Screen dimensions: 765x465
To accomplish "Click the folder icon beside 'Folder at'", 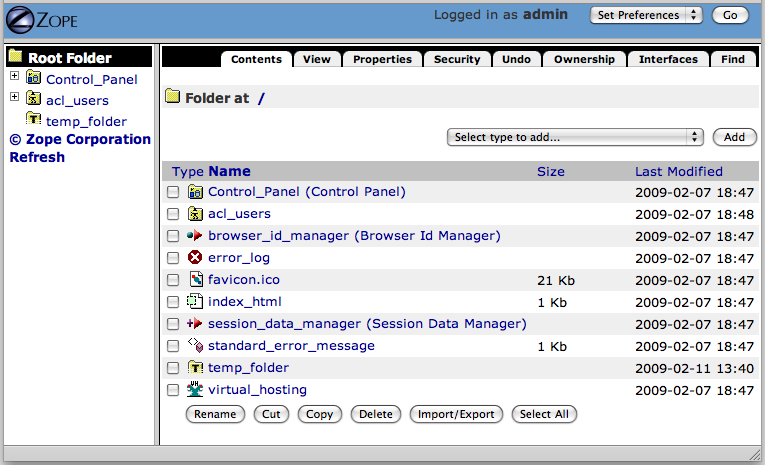I will point(173,96).
